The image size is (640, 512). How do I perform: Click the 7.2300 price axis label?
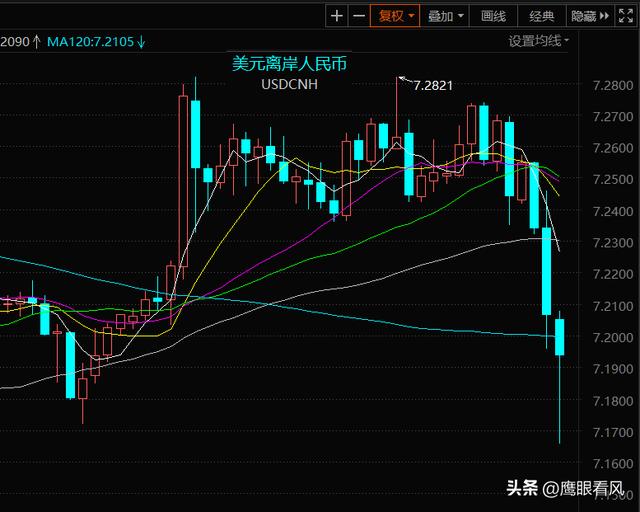pyautogui.click(x=613, y=243)
